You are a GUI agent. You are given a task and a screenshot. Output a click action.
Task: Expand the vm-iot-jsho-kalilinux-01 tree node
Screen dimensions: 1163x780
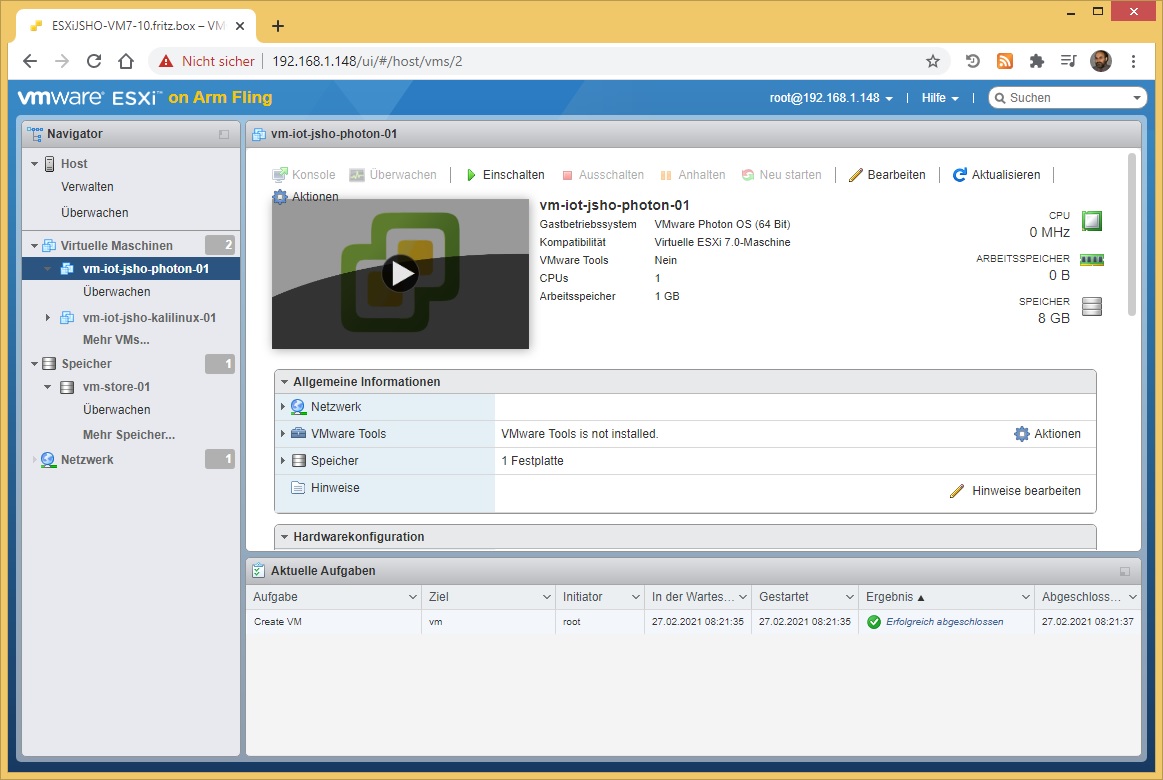(48, 318)
